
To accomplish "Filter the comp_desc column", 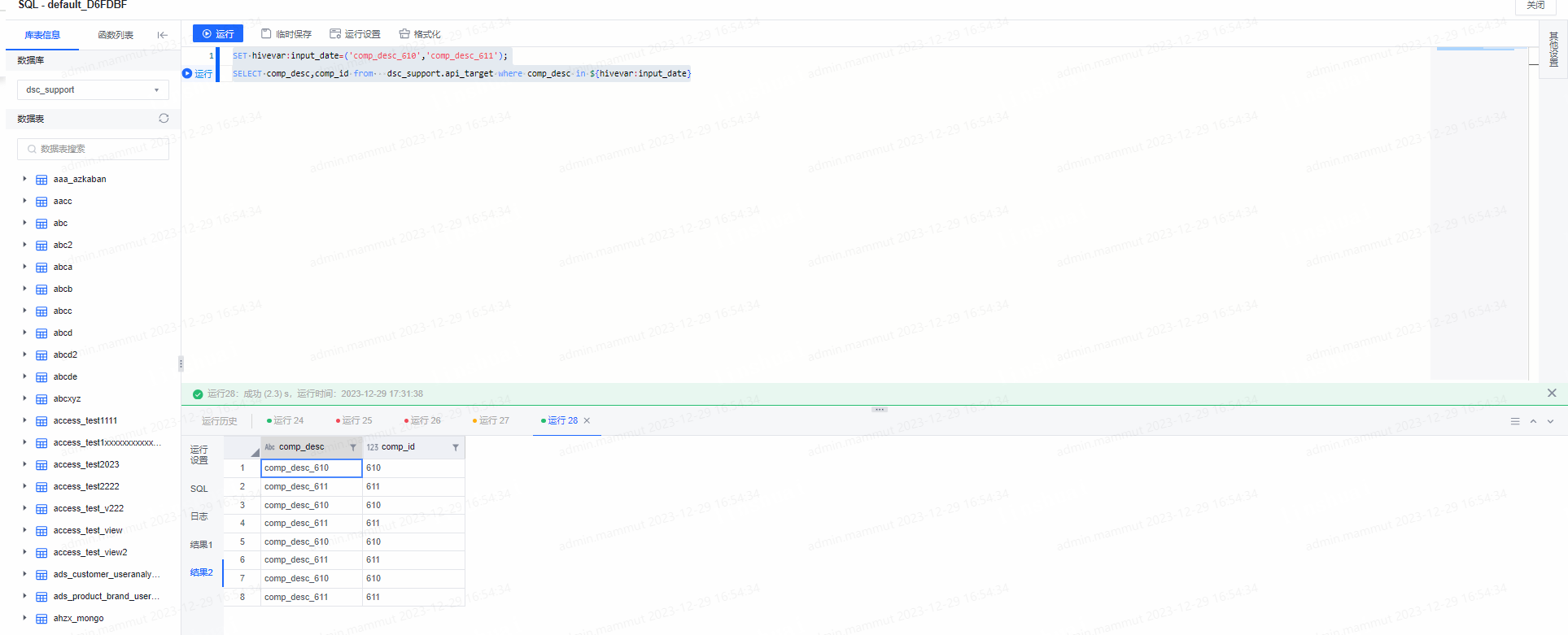I will click(353, 447).
